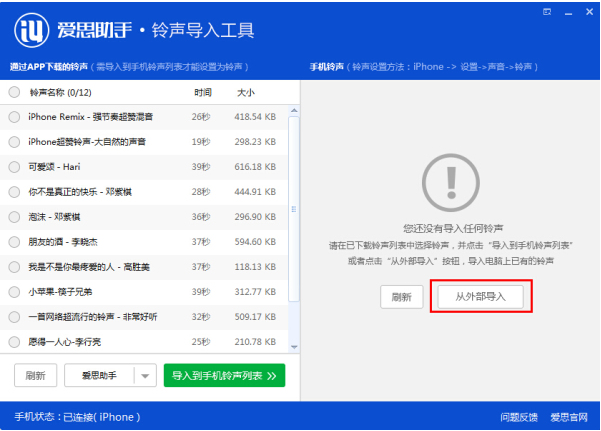
Task: Refresh the phone ringtone list on right
Action: [x=402, y=297]
